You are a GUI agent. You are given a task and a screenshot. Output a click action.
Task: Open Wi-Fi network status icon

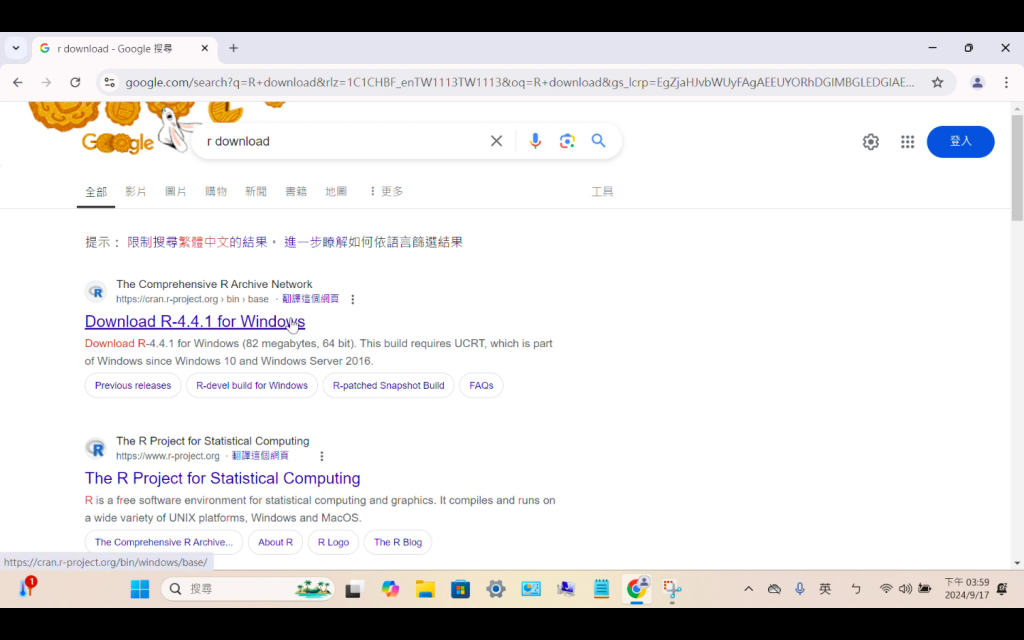pyautogui.click(x=886, y=589)
